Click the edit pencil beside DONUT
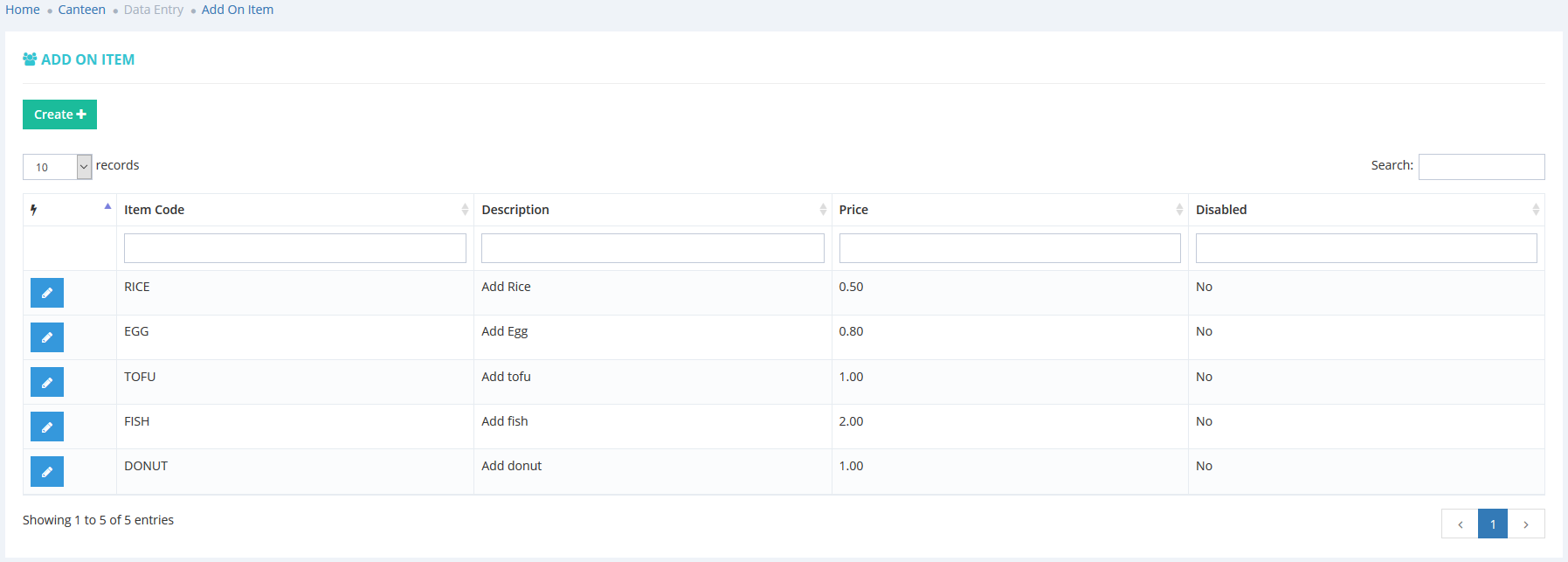Image resolution: width=1568 pixels, height=562 pixels. pyautogui.click(x=47, y=471)
